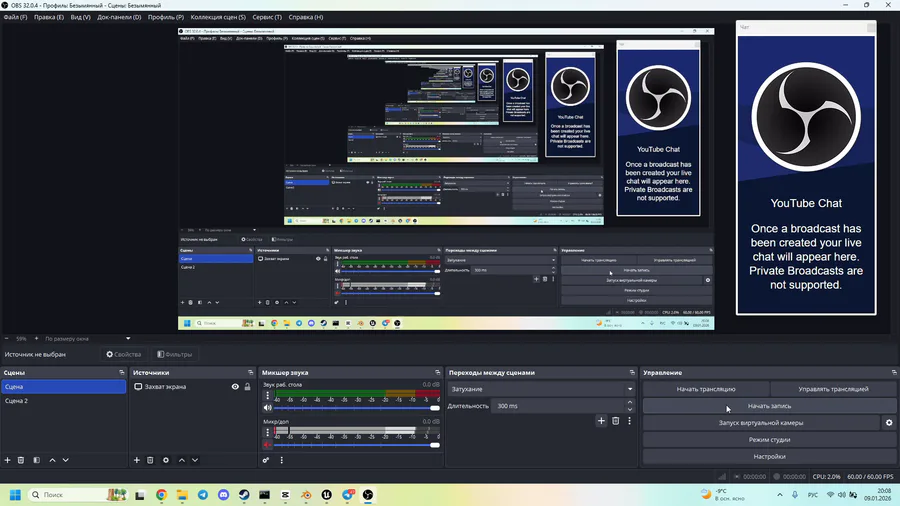Select Захват экрана source row
Viewport: 900px width, 506px height.
192,387
